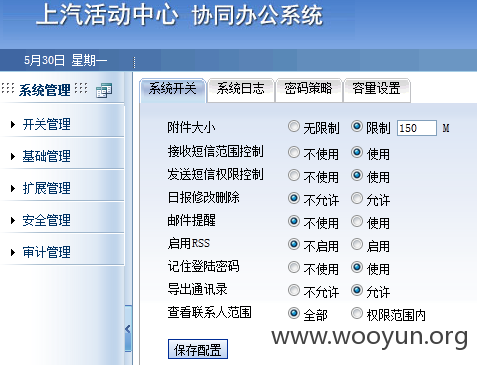Expand the 扩展管理 menu arrow
477x365 pixels.
(x=13, y=188)
